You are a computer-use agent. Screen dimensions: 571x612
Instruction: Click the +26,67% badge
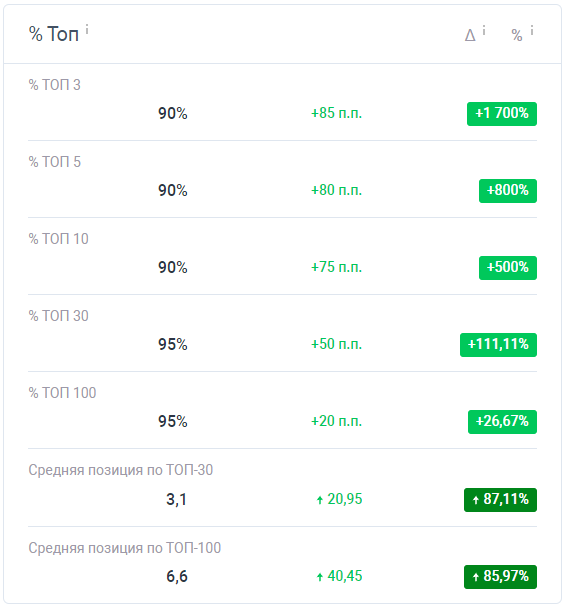coord(502,422)
